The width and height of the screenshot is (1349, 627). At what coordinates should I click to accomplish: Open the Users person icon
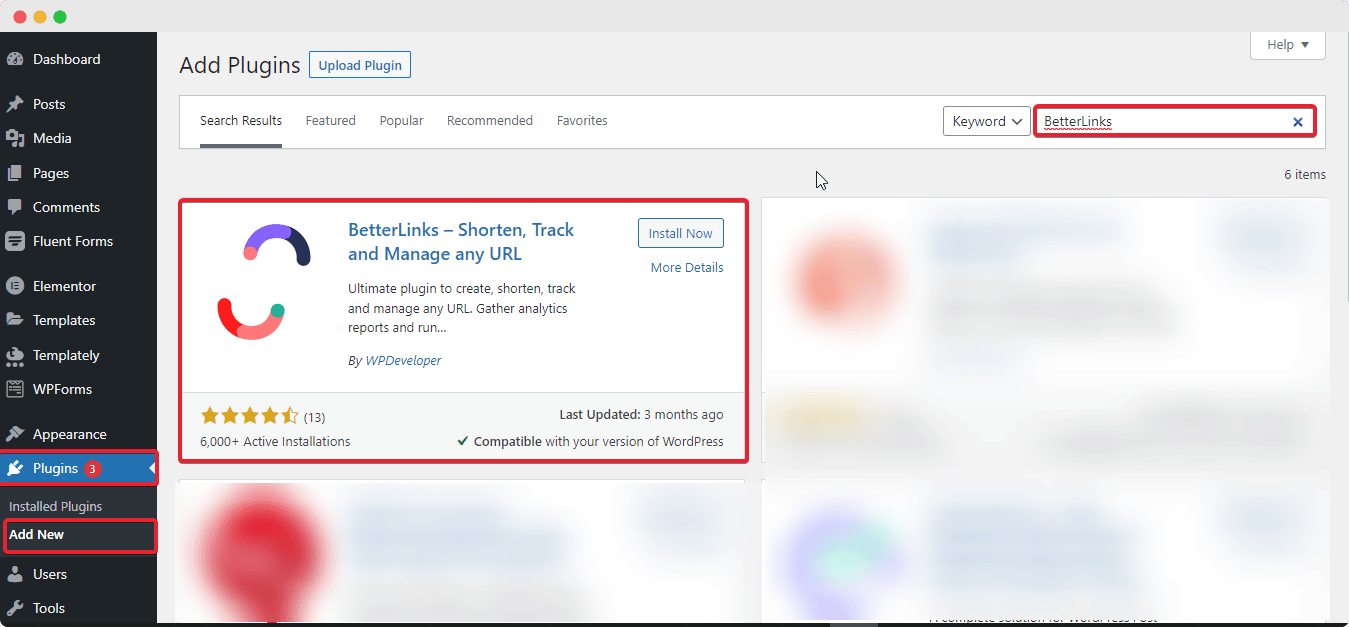tap(15, 574)
